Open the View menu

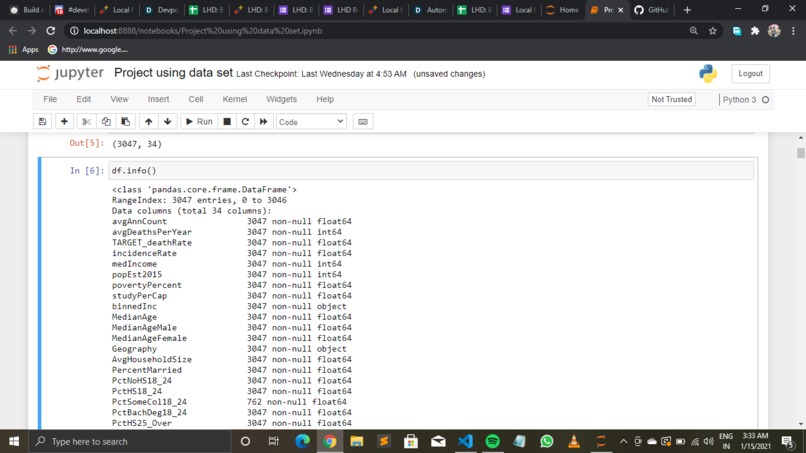coord(119,99)
